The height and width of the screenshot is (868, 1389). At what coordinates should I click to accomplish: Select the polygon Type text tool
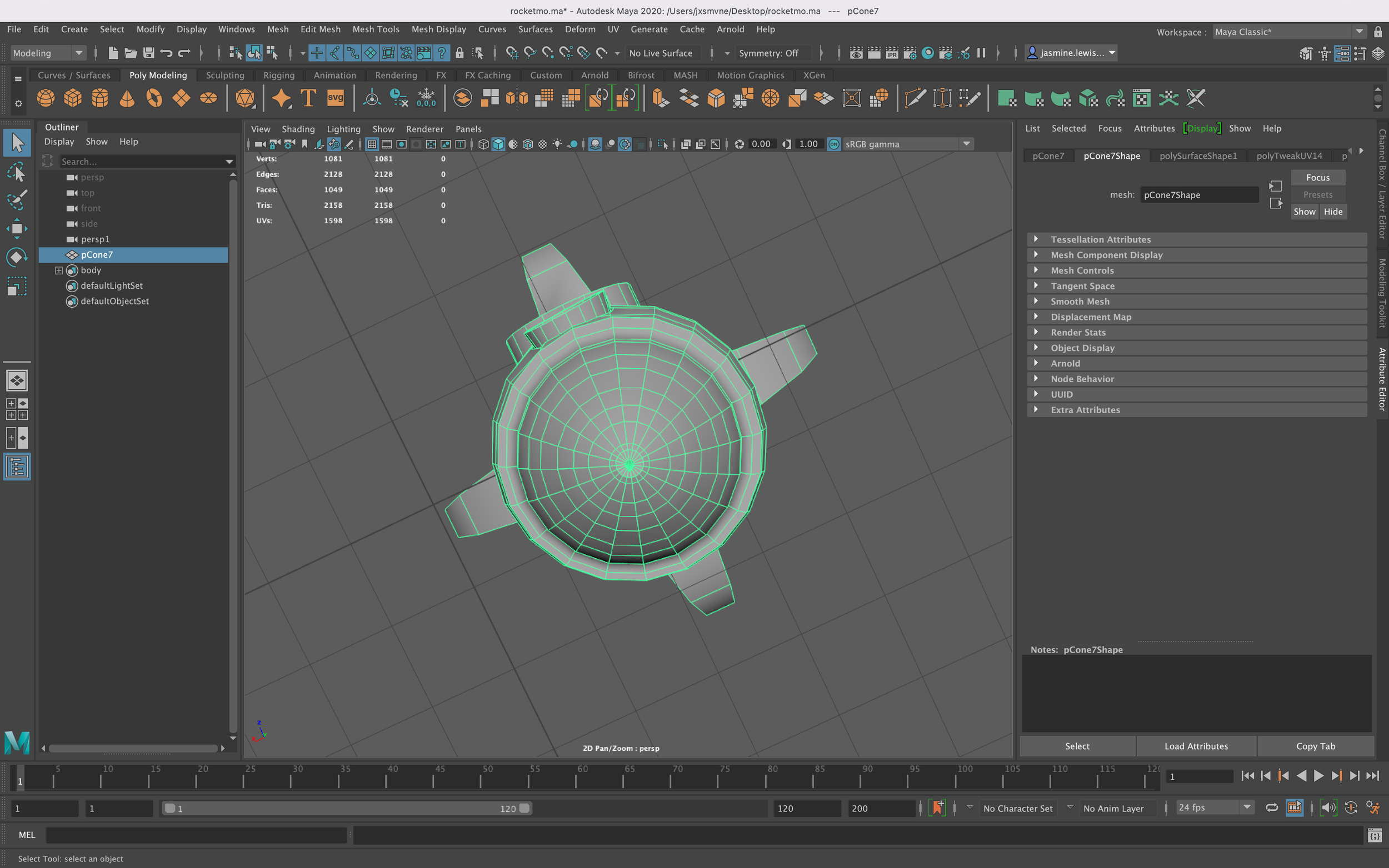pyautogui.click(x=308, y=98)
